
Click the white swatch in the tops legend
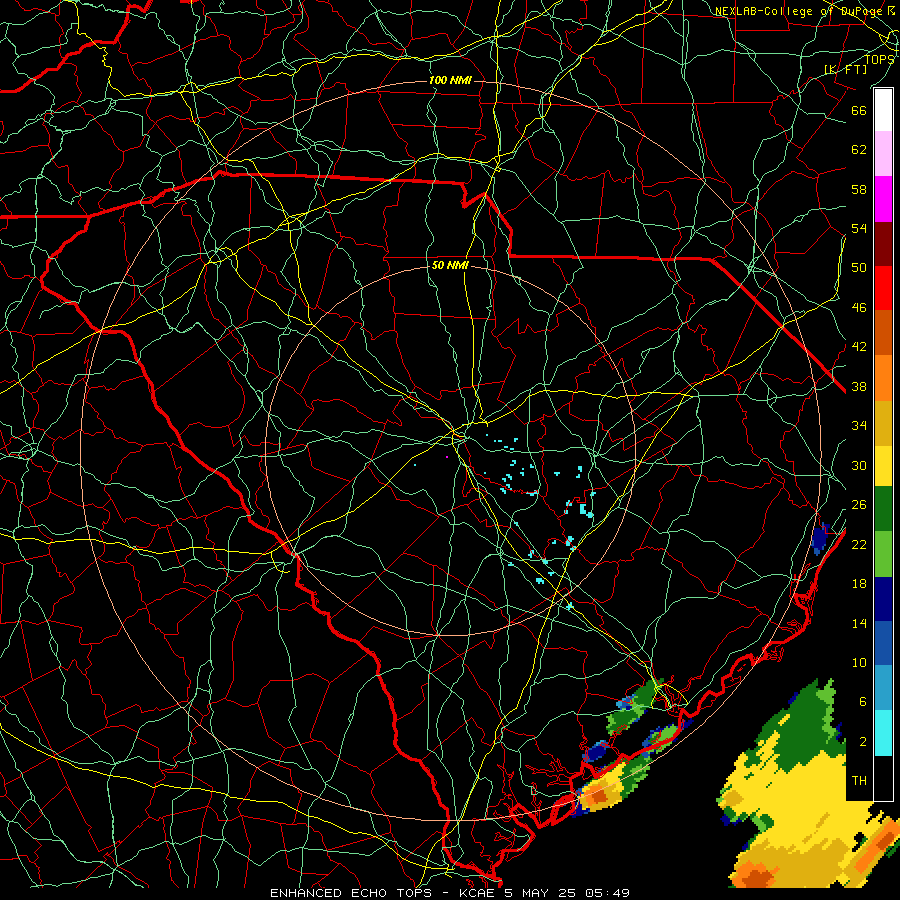pyautogui.click(x=883, y=110)
